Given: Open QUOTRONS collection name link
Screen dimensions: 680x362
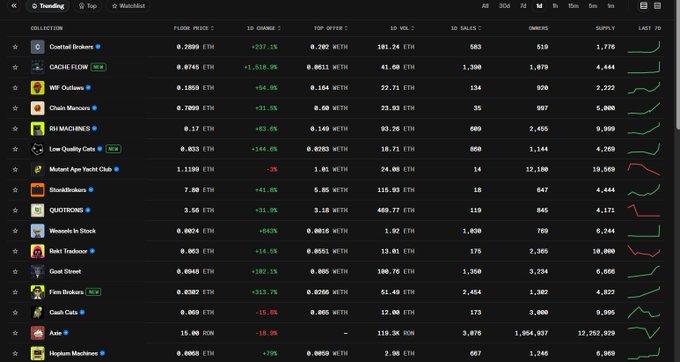Looking at the screenshot, I should click(x=66, y=210).
